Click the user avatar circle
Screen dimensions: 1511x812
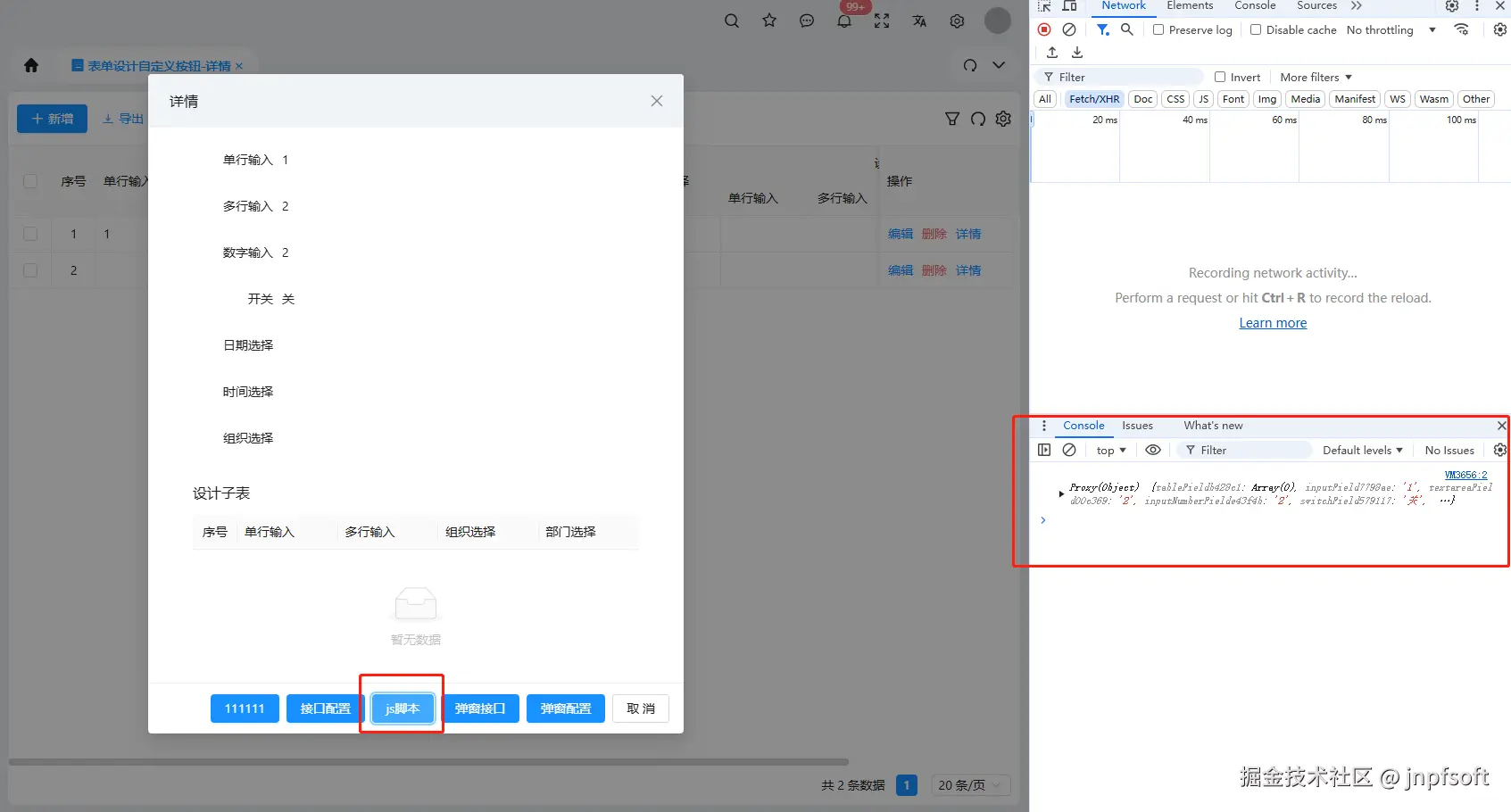[998, 20]
